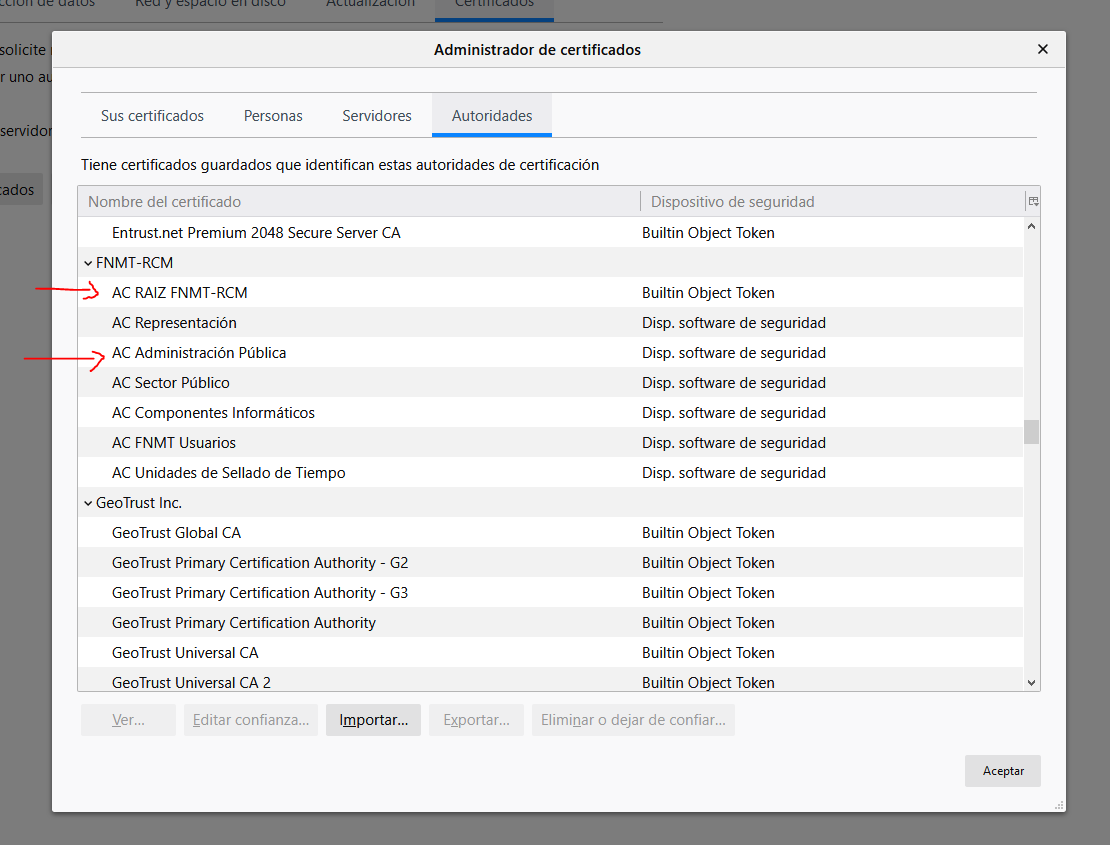The height and width of the screenshot is (845, 1110).
Task: Select GeoTrust Universal CA certificate
Action: (x=551, y=653)
